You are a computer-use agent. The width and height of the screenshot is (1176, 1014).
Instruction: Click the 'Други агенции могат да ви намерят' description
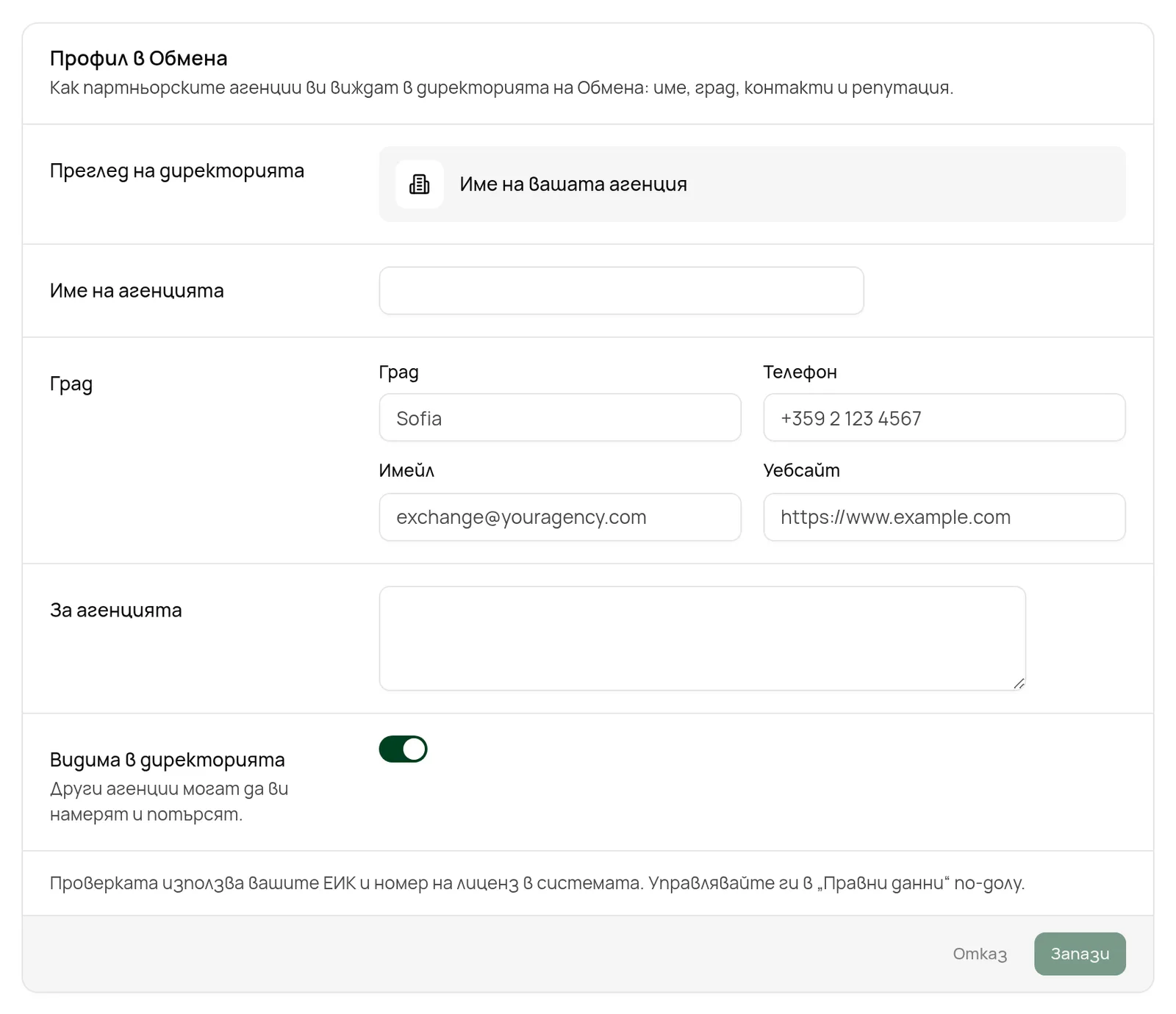[169, 802]
